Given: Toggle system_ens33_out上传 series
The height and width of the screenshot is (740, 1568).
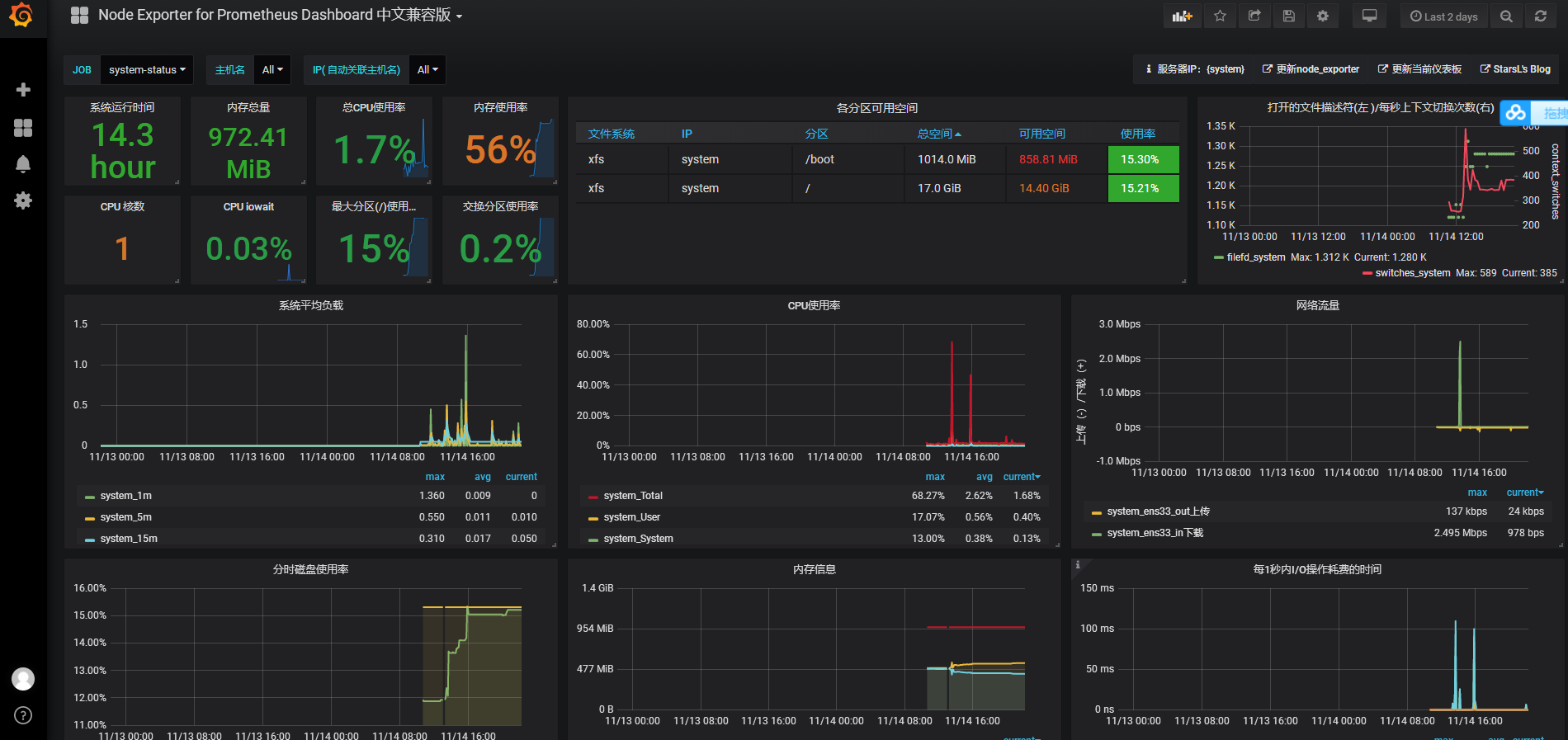Looking at the screenshot, I should (1158, 511).
